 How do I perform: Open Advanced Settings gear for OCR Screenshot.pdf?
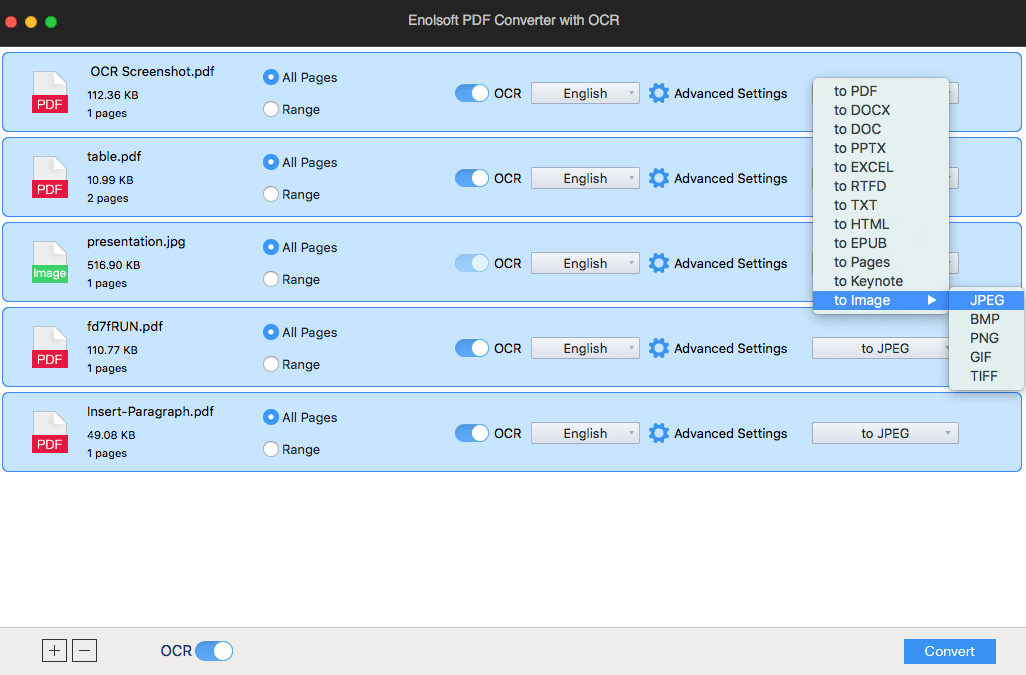tap(658, 93)
